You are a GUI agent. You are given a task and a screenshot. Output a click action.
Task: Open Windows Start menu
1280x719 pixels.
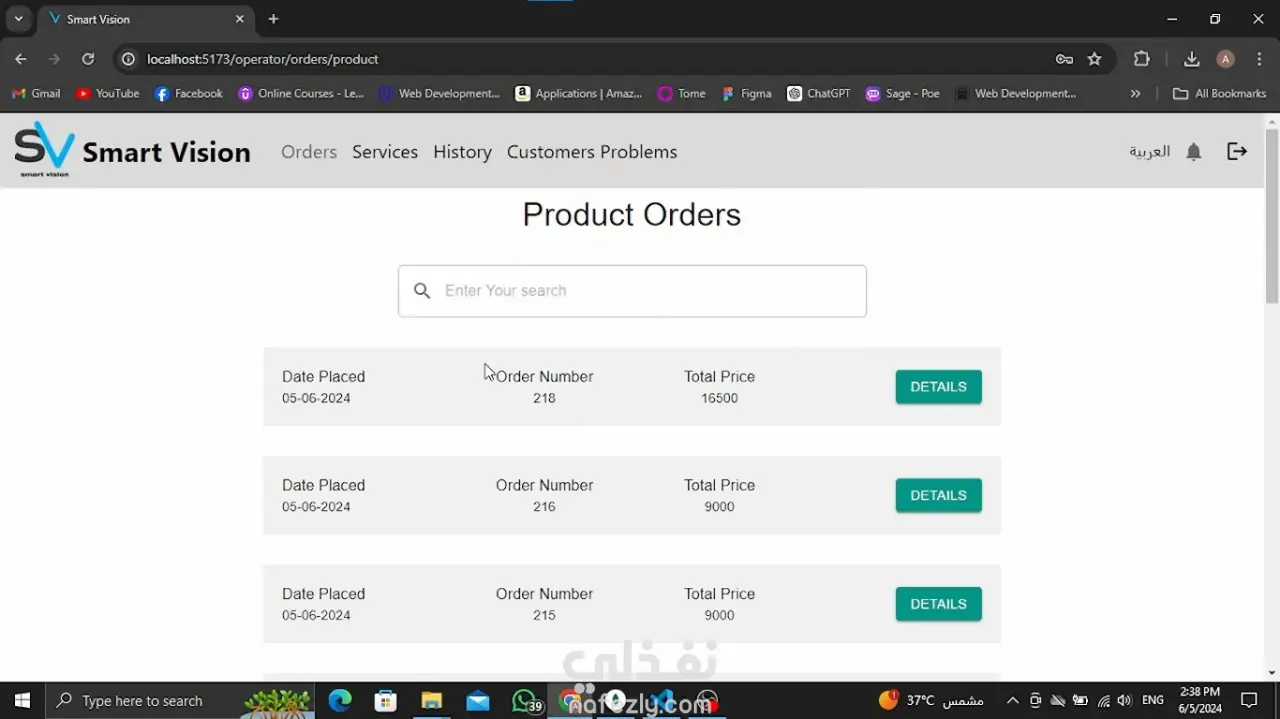22,700
